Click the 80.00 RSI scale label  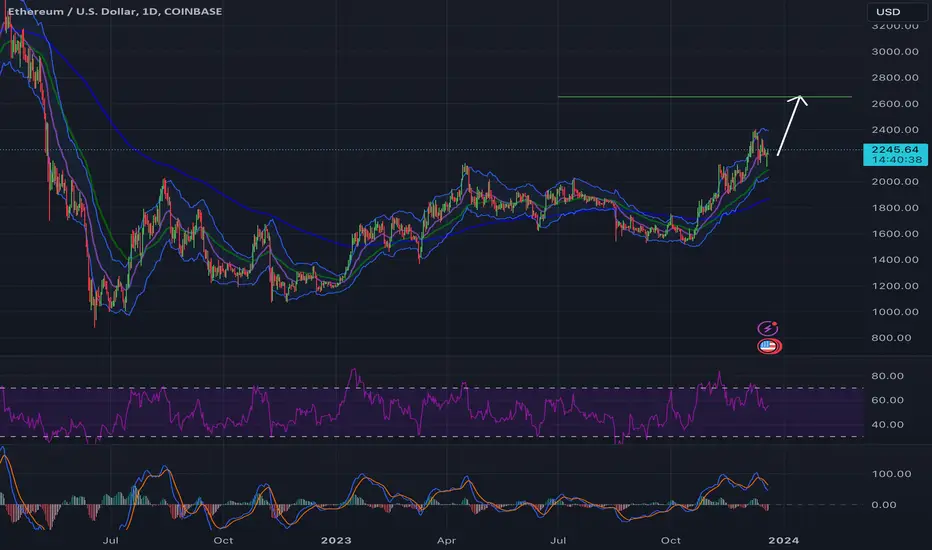pyautogui.click(x=887, y=376)
